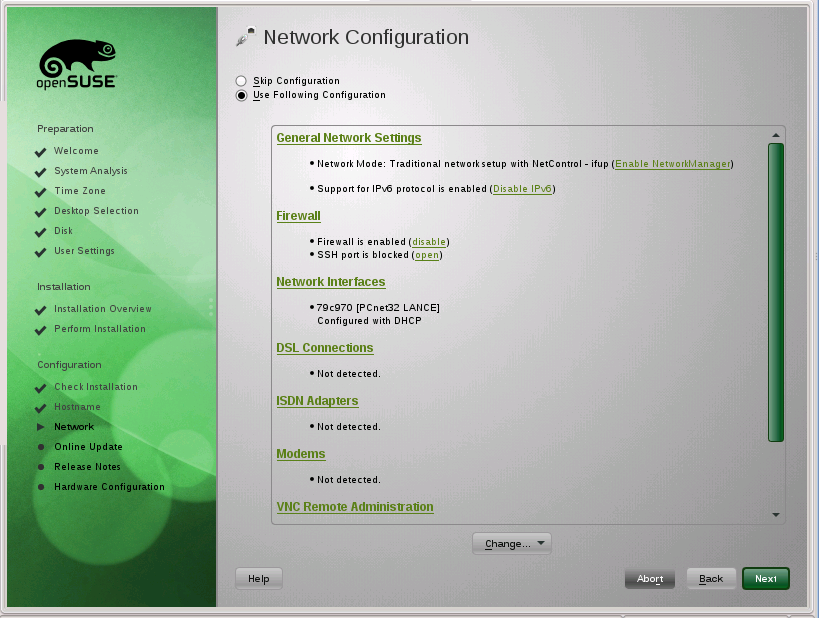Viewport: 819px width, 618px height.
Task: Click the firewall disable link
Action: click(429, 242)
